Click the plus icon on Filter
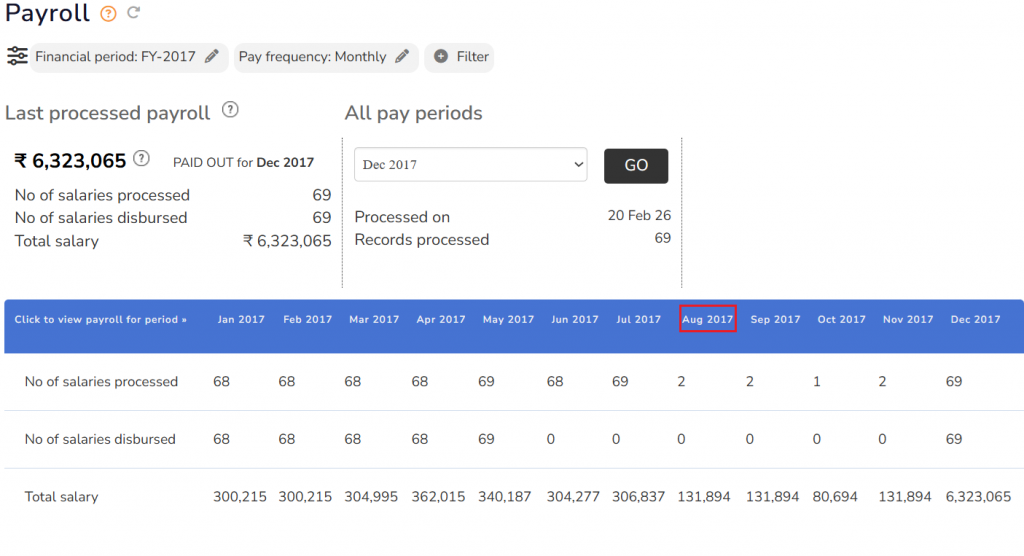Screen dimensions: 1024x556 tap(441, 57)
